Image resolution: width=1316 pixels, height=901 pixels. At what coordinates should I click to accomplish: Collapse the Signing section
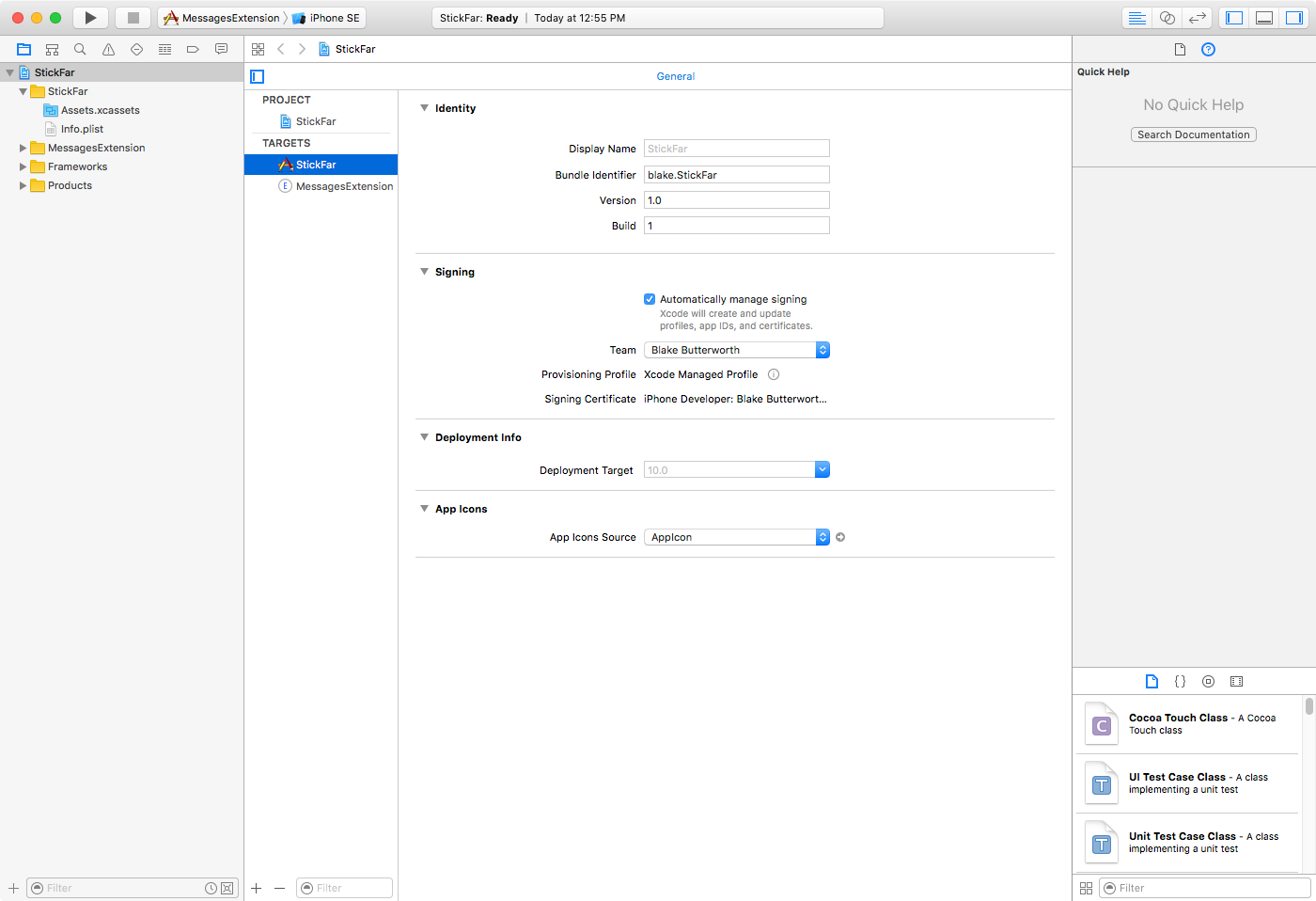tap(424, 272)
